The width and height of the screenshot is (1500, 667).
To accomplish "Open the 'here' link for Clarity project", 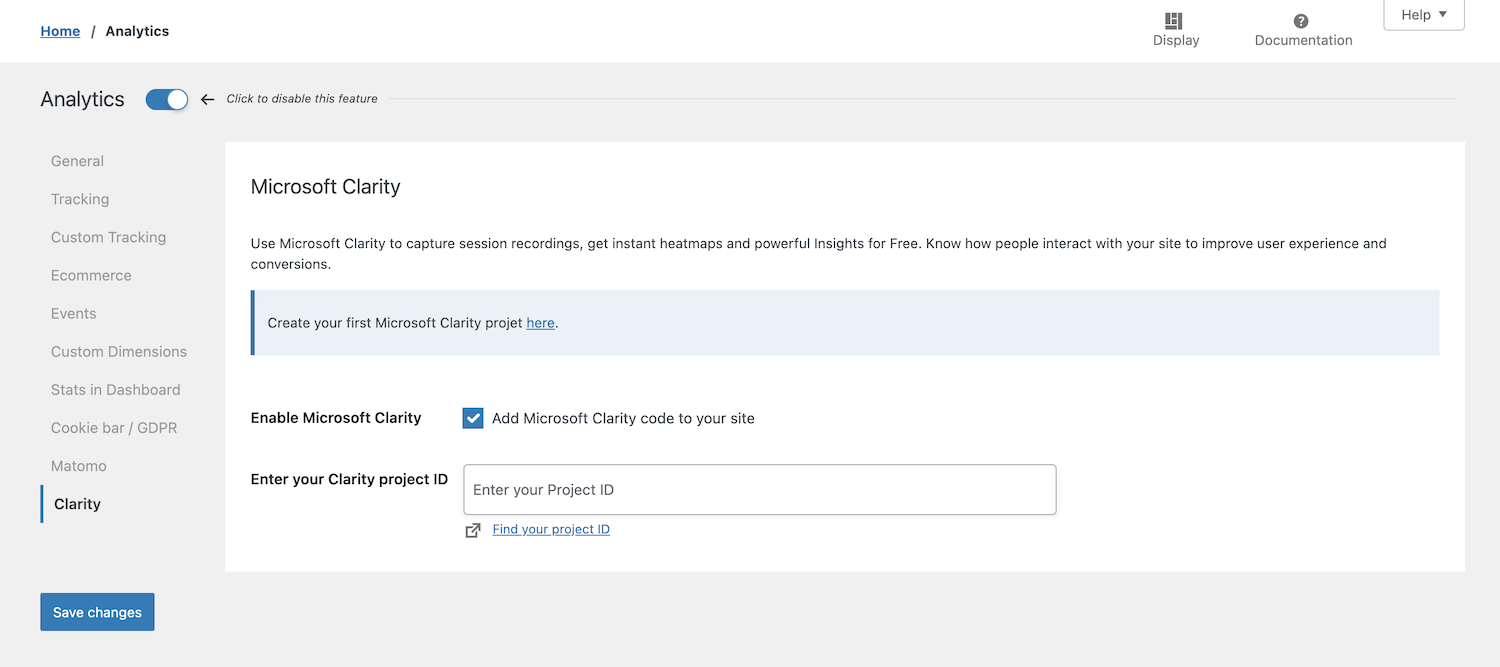I will click(540, 323).
